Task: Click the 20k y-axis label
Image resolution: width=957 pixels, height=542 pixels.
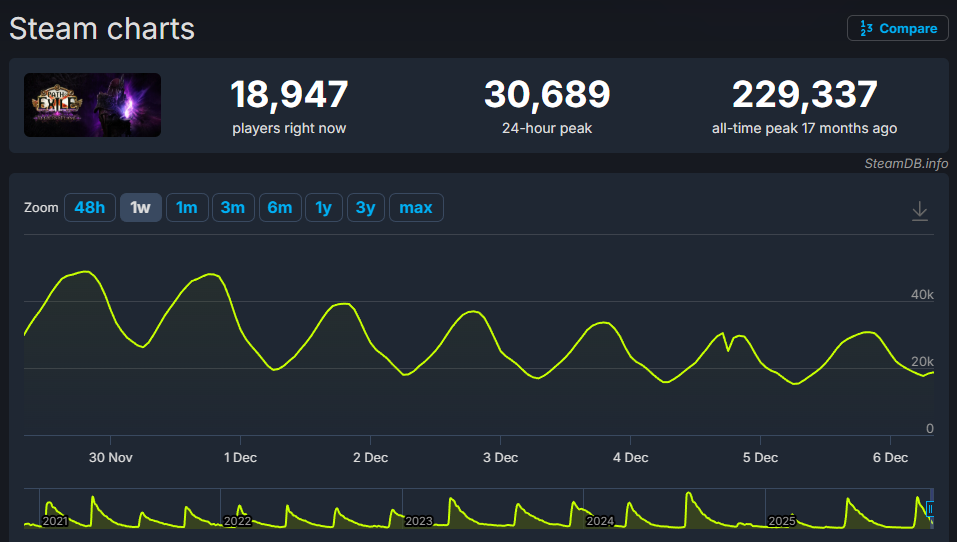Action: (922, 362)
